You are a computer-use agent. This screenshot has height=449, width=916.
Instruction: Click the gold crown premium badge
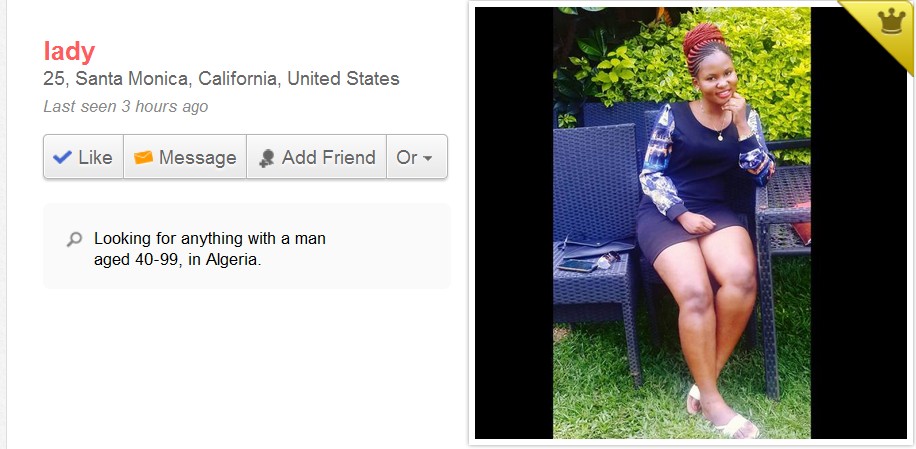point(892,22)
